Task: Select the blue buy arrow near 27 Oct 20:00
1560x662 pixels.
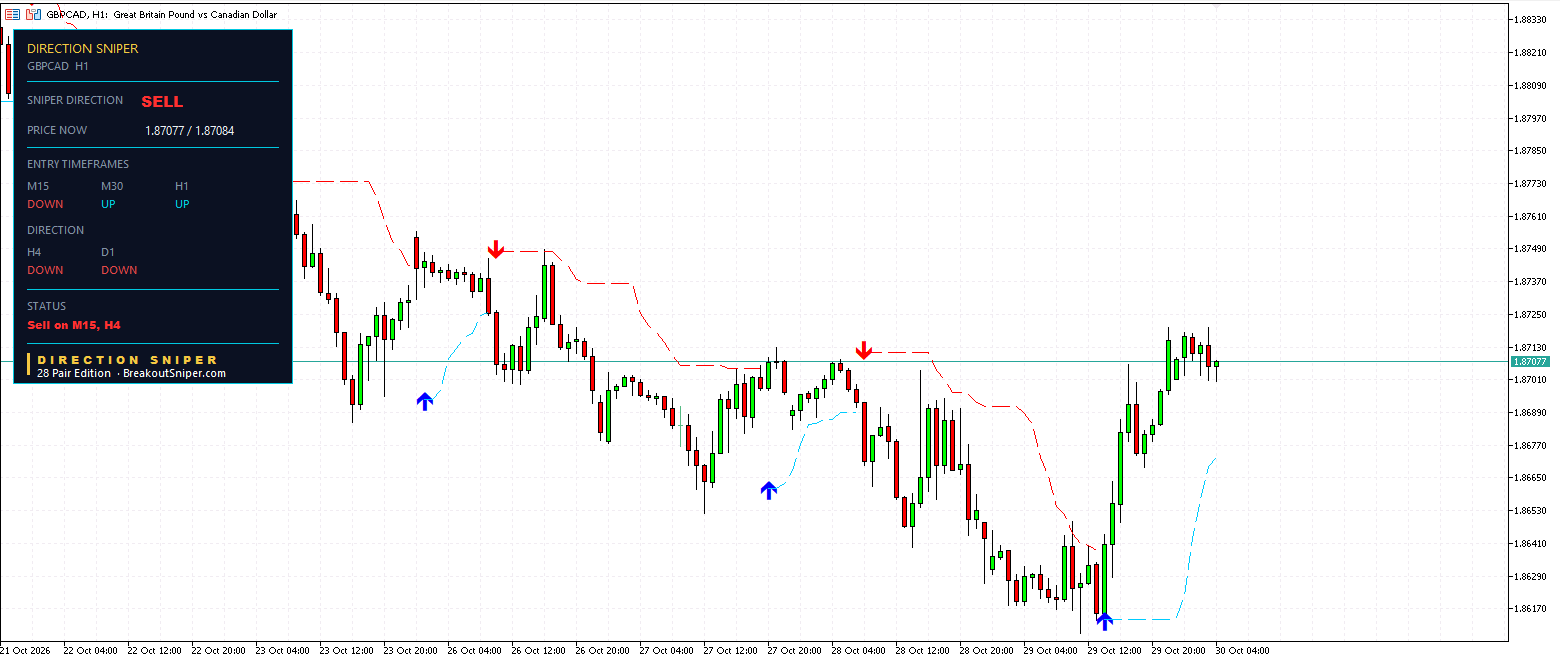Action: (768, 490)
